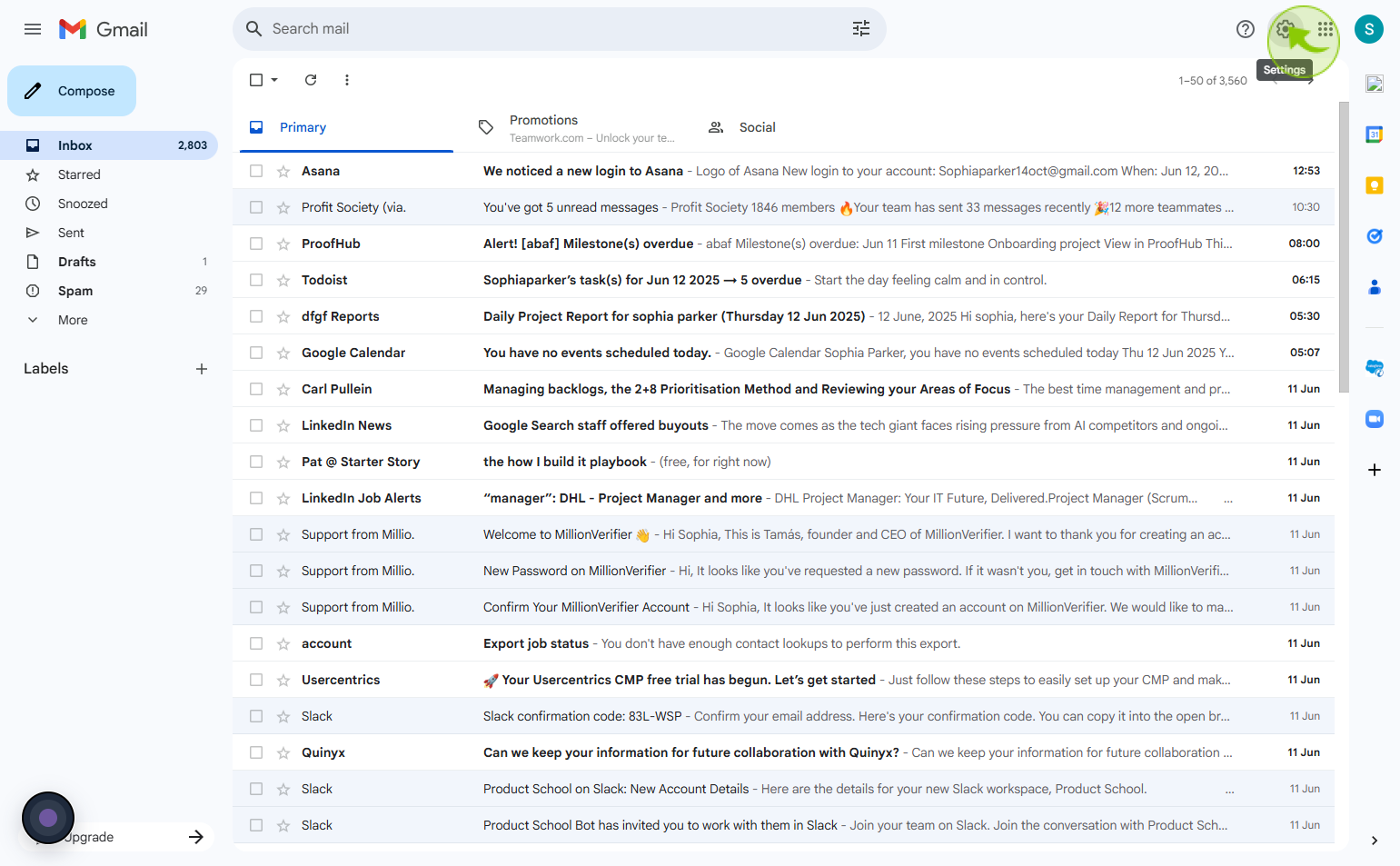Click the message list vertical scrollbar

tap(1344, 247)
